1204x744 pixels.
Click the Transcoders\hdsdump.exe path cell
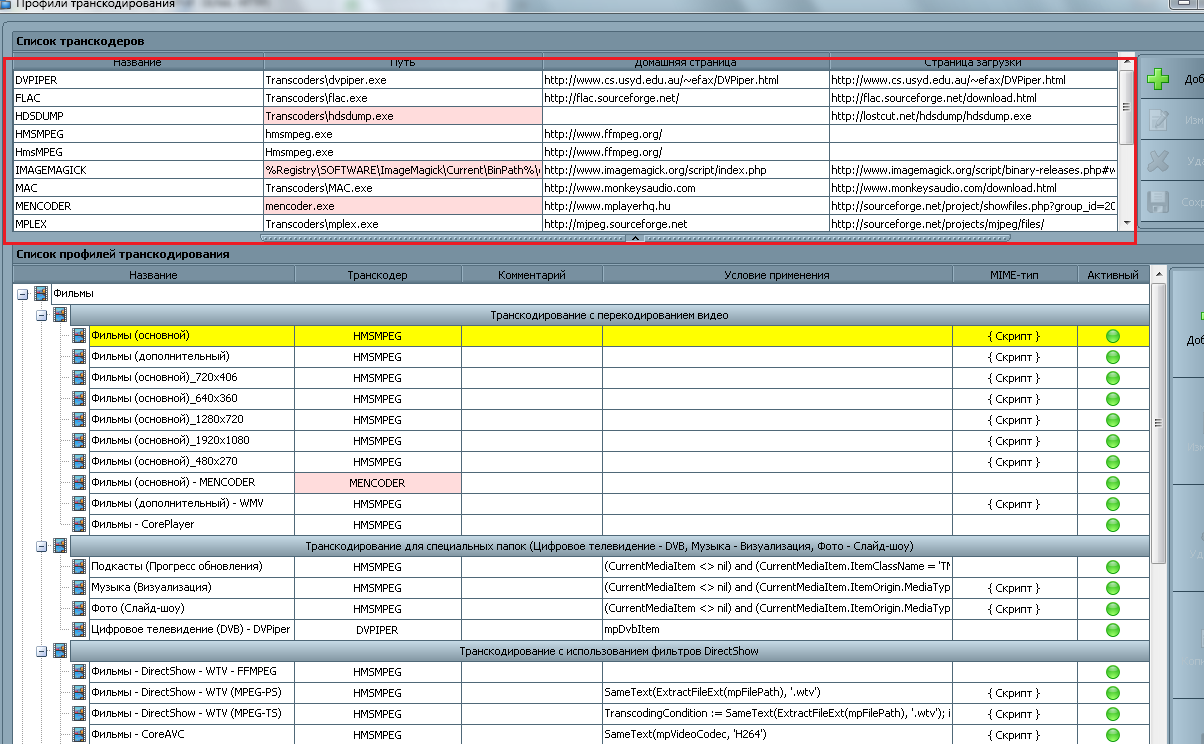[403, 116]
